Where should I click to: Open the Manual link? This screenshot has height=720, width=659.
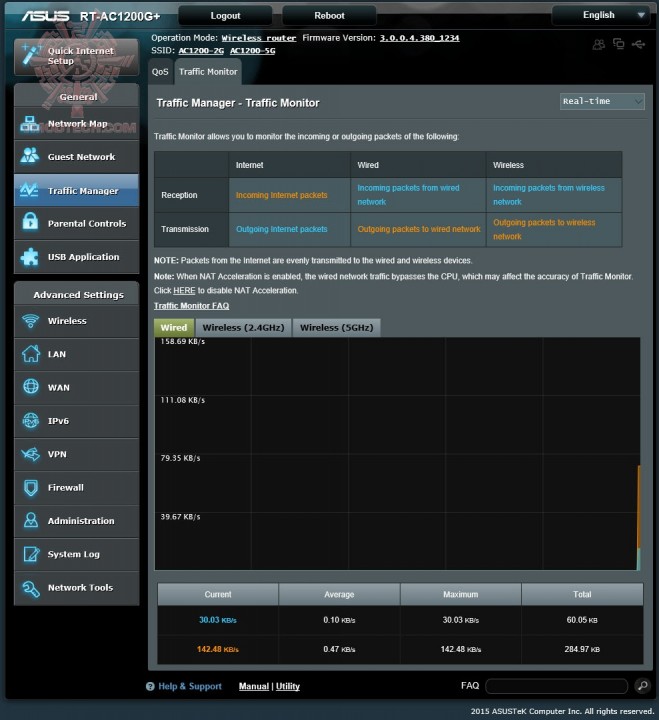(253, 686)
